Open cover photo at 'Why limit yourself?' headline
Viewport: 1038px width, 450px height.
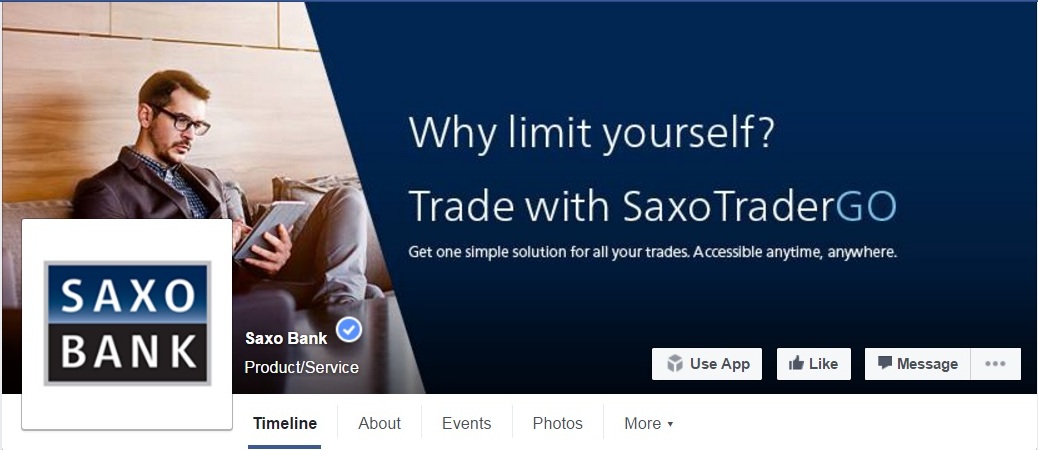[590, 134]
